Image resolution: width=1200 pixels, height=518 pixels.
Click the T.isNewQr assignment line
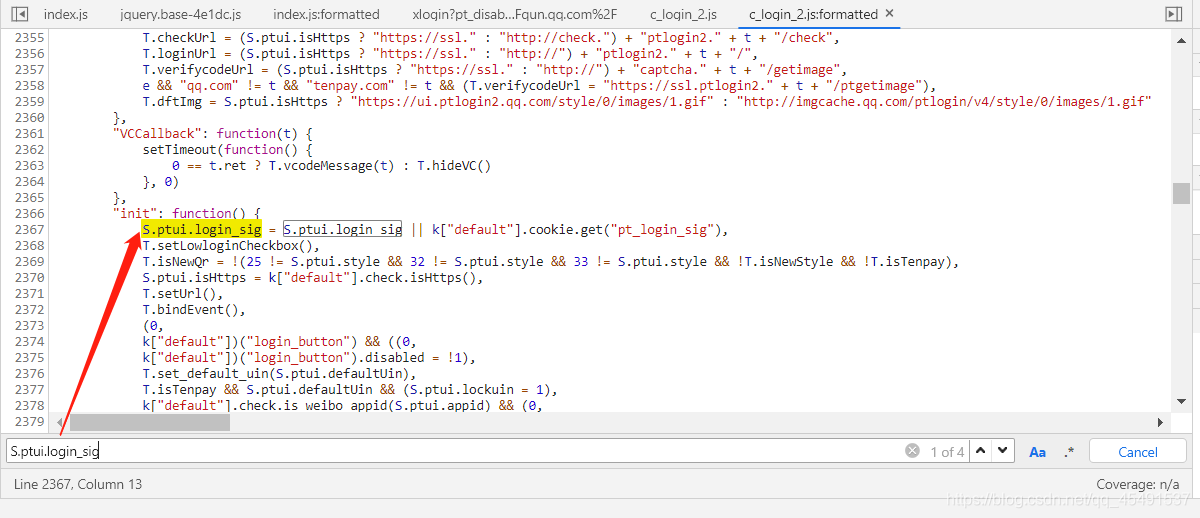(x=551, y=261)
